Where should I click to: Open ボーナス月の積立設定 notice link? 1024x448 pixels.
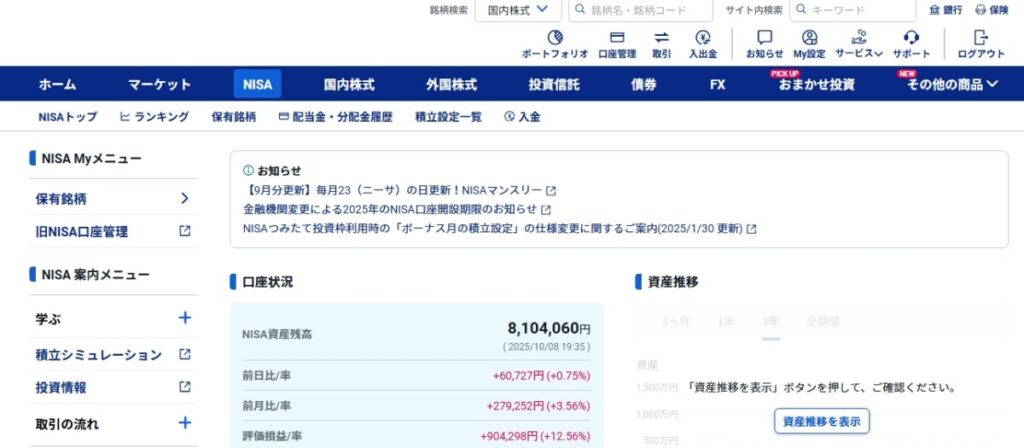coord(492,229)
